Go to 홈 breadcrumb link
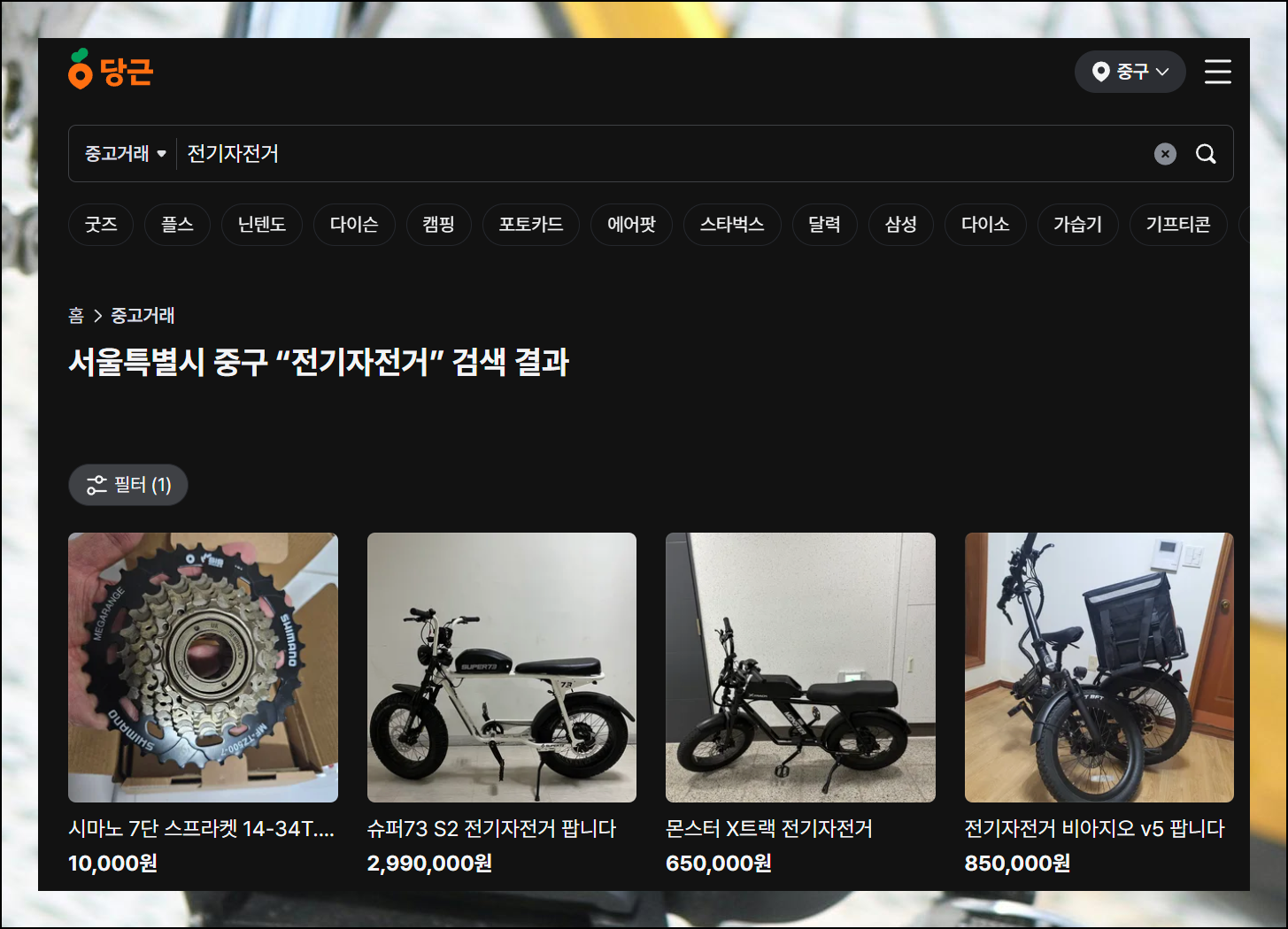The image size is (1288, 929). (76, 316)
